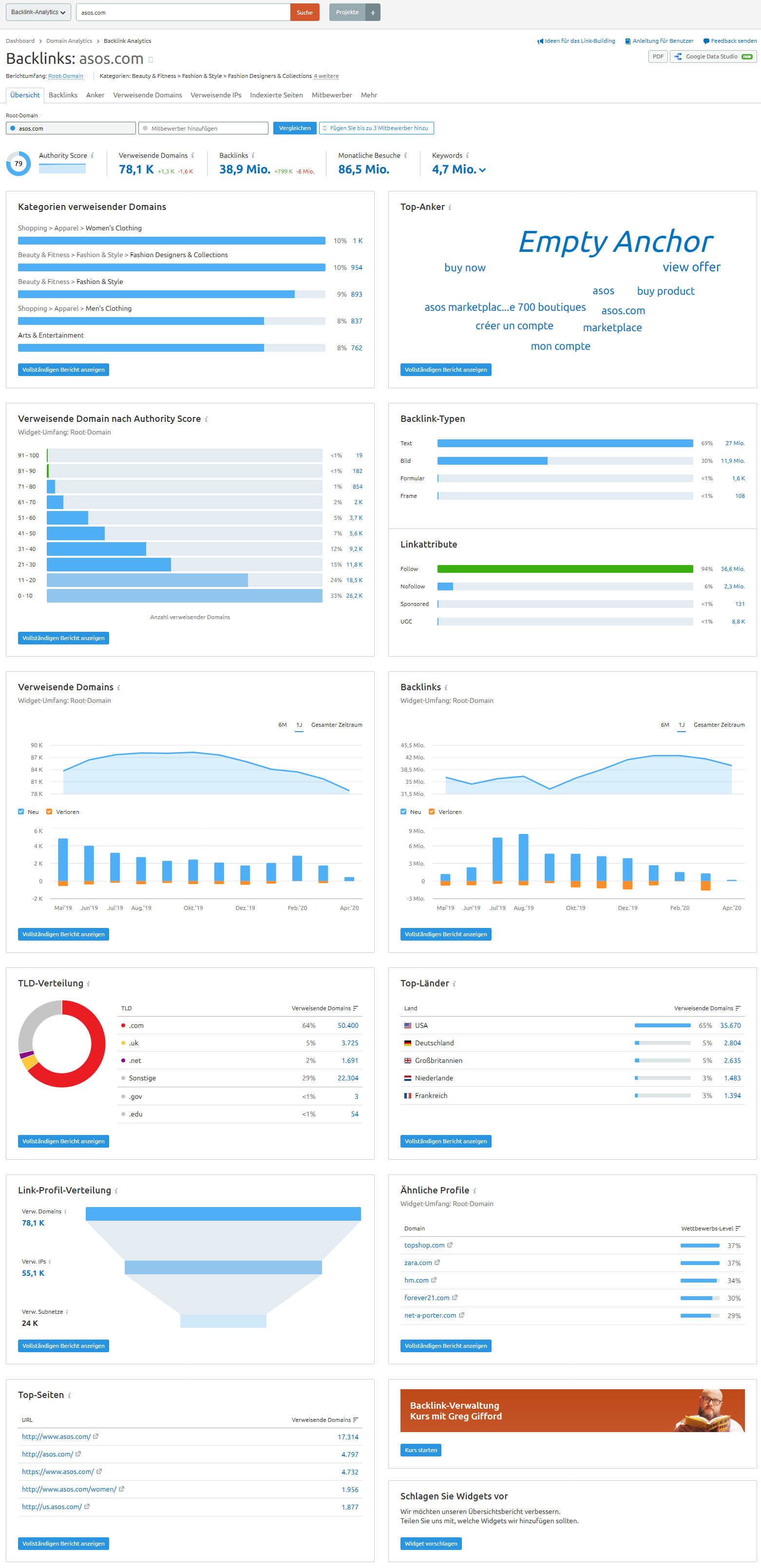Click info icon next to Verweisende Domain nach Authority Score
This screenshot has height=1568, width=761.
pos(207,419)
